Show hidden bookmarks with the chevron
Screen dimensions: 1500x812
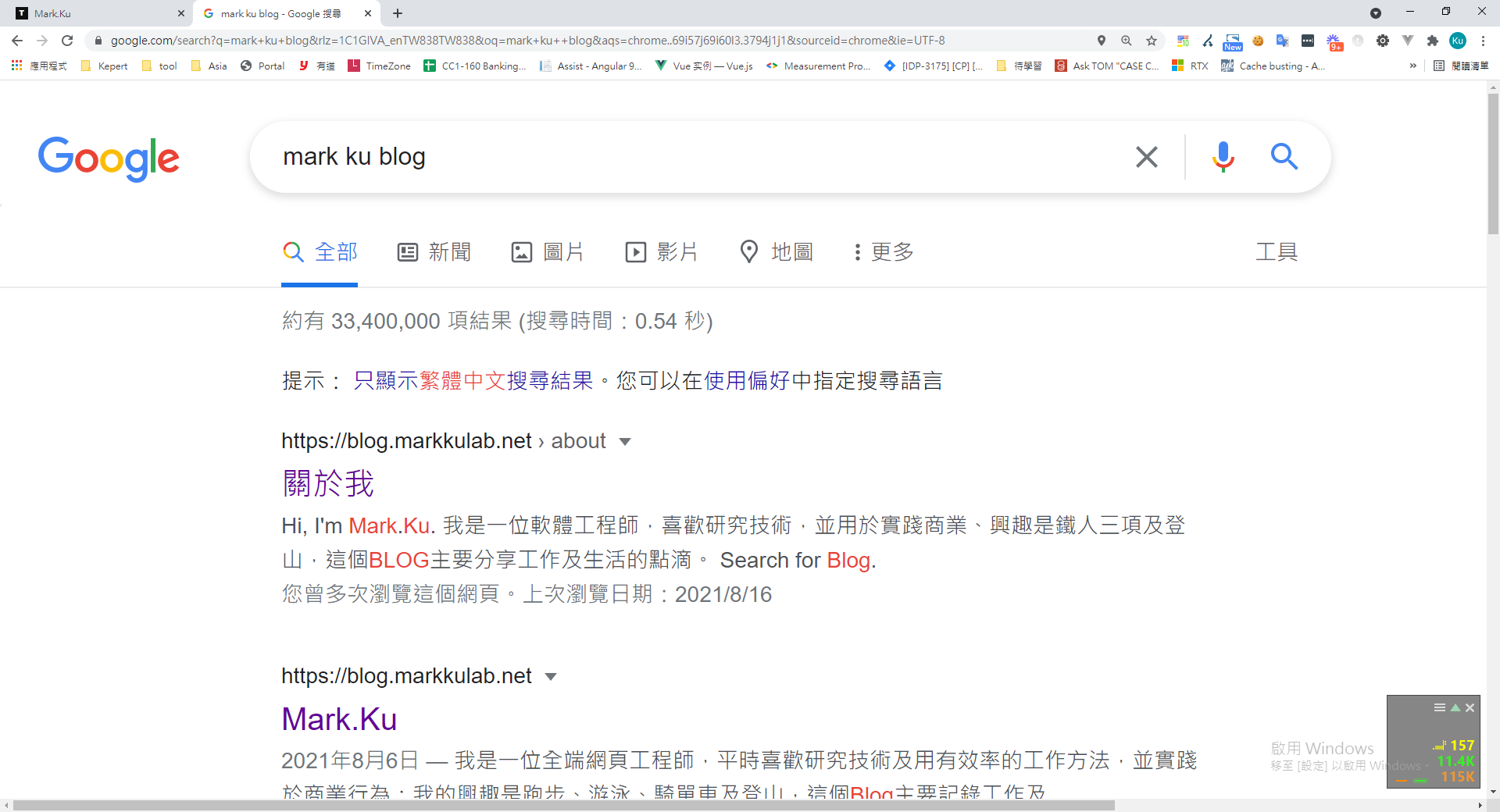(1412, 66)
